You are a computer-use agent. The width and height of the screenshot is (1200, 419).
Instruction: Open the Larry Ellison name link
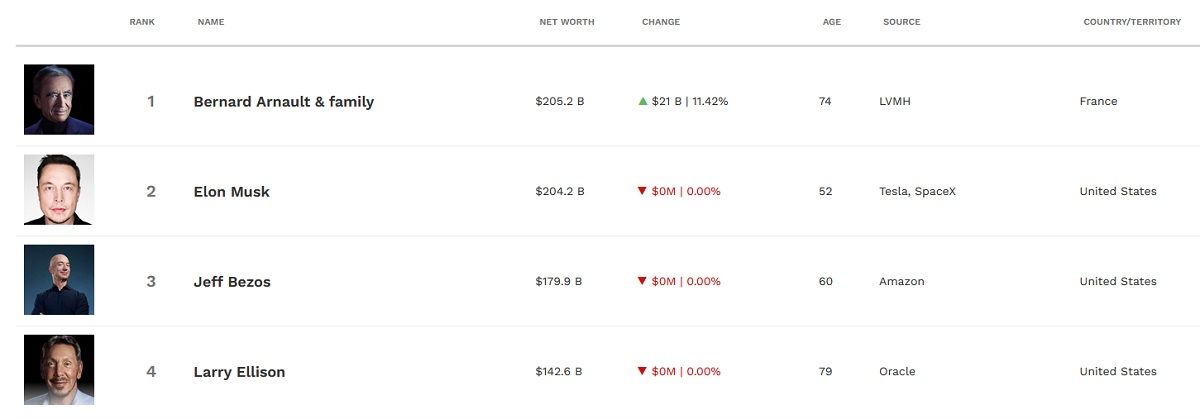click(x=239, y=372)
